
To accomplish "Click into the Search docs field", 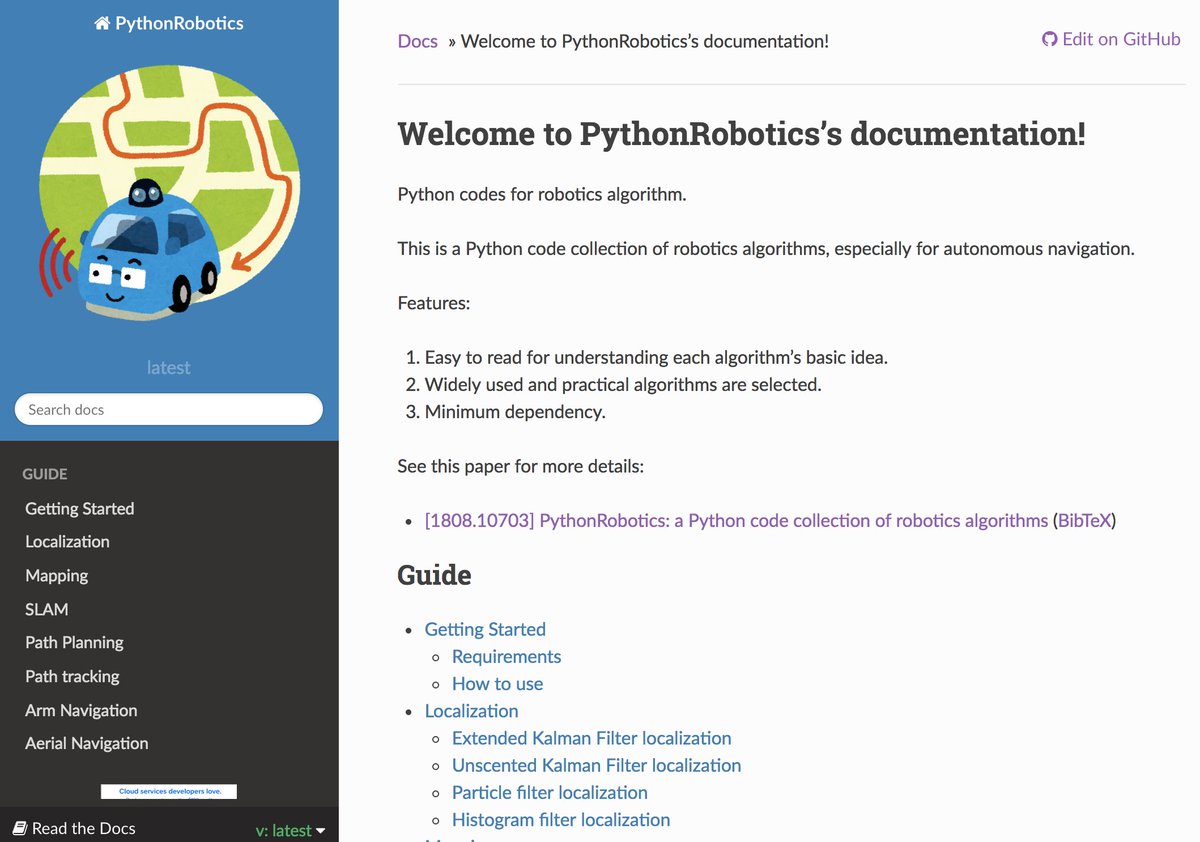I will (x=169, y=409).
